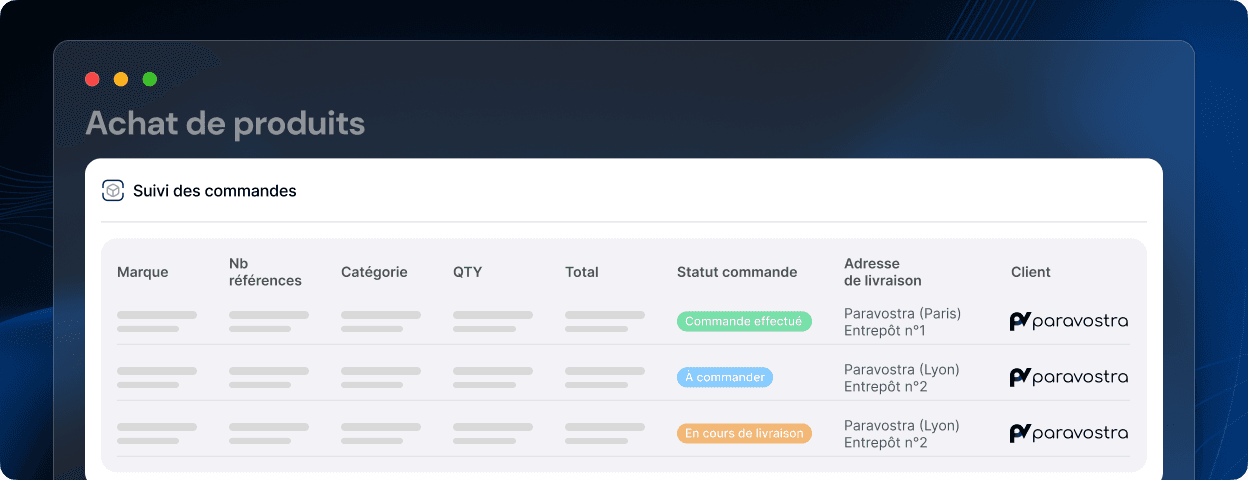
Task: Click the Paravostra (Lyon) address in the En cours de livraison row
Action: pyautogui.click(x=901, y=434)
